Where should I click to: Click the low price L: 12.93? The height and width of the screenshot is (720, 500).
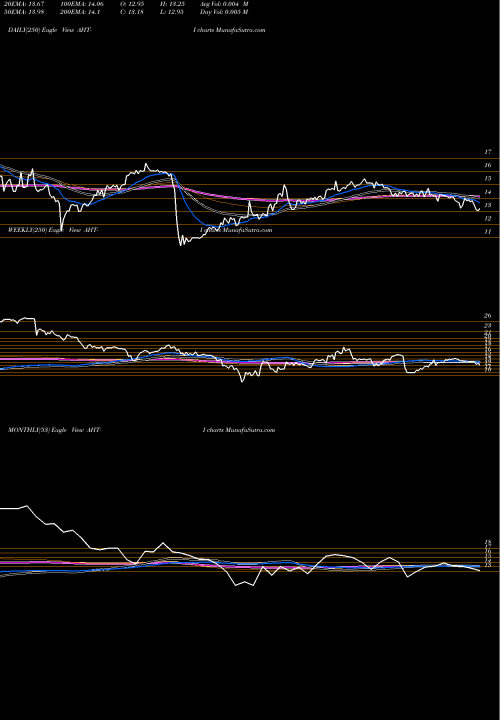pyautogui.click(x=172, y=11)
